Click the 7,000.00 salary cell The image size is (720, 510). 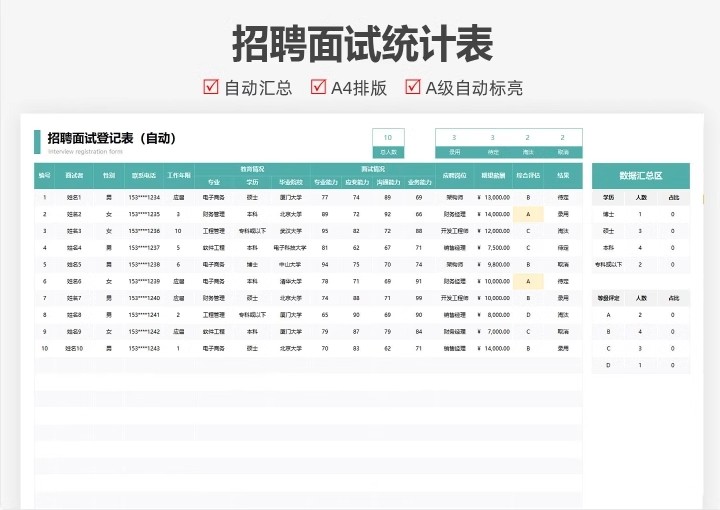tap(494, 331)
